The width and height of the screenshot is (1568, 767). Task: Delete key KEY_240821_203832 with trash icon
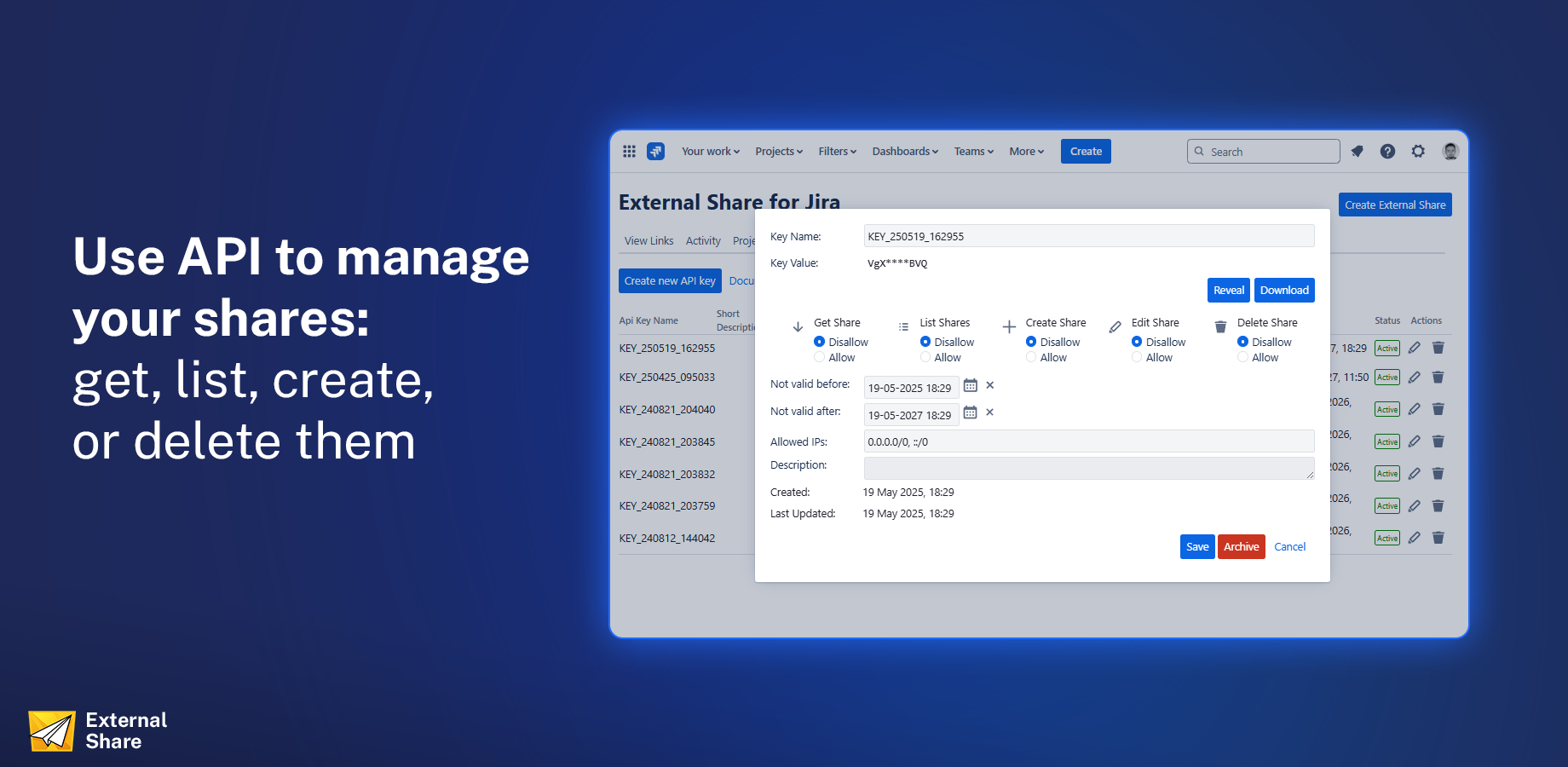tap(1438, 474)
